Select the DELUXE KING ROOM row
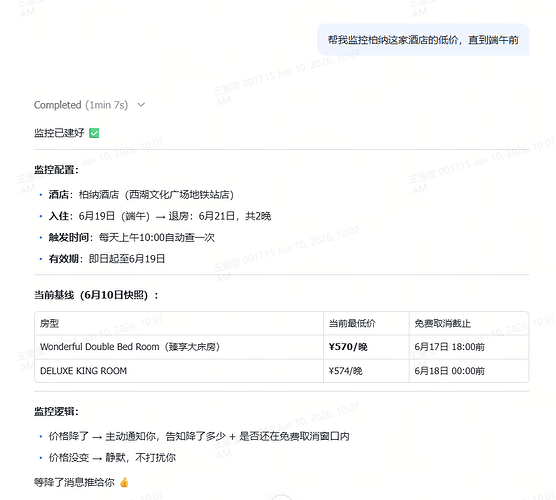This screenshot has width=556, height=500. [282, 371]
